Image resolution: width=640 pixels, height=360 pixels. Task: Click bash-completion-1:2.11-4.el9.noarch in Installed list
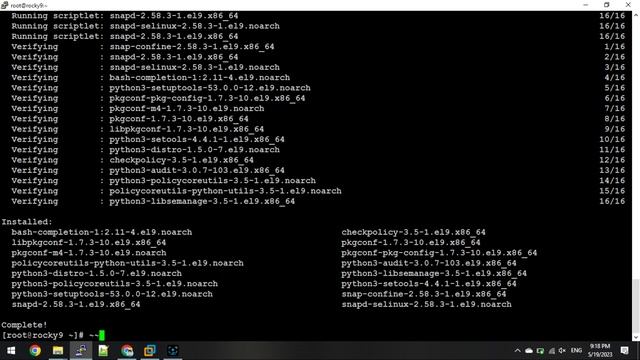tap(102, 232)
